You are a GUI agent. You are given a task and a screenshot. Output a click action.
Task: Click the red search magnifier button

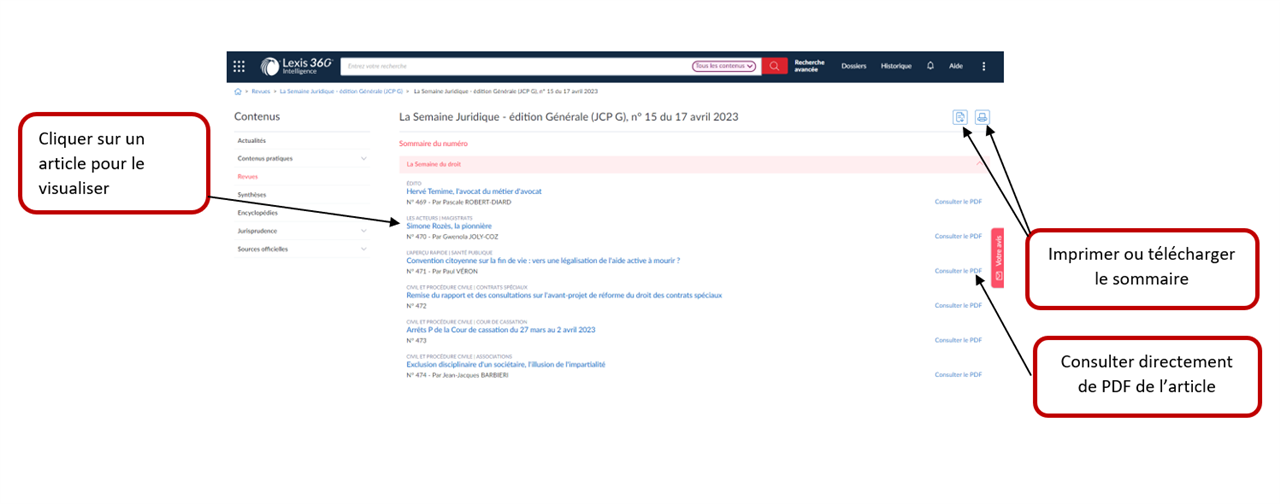pos(775,66)
